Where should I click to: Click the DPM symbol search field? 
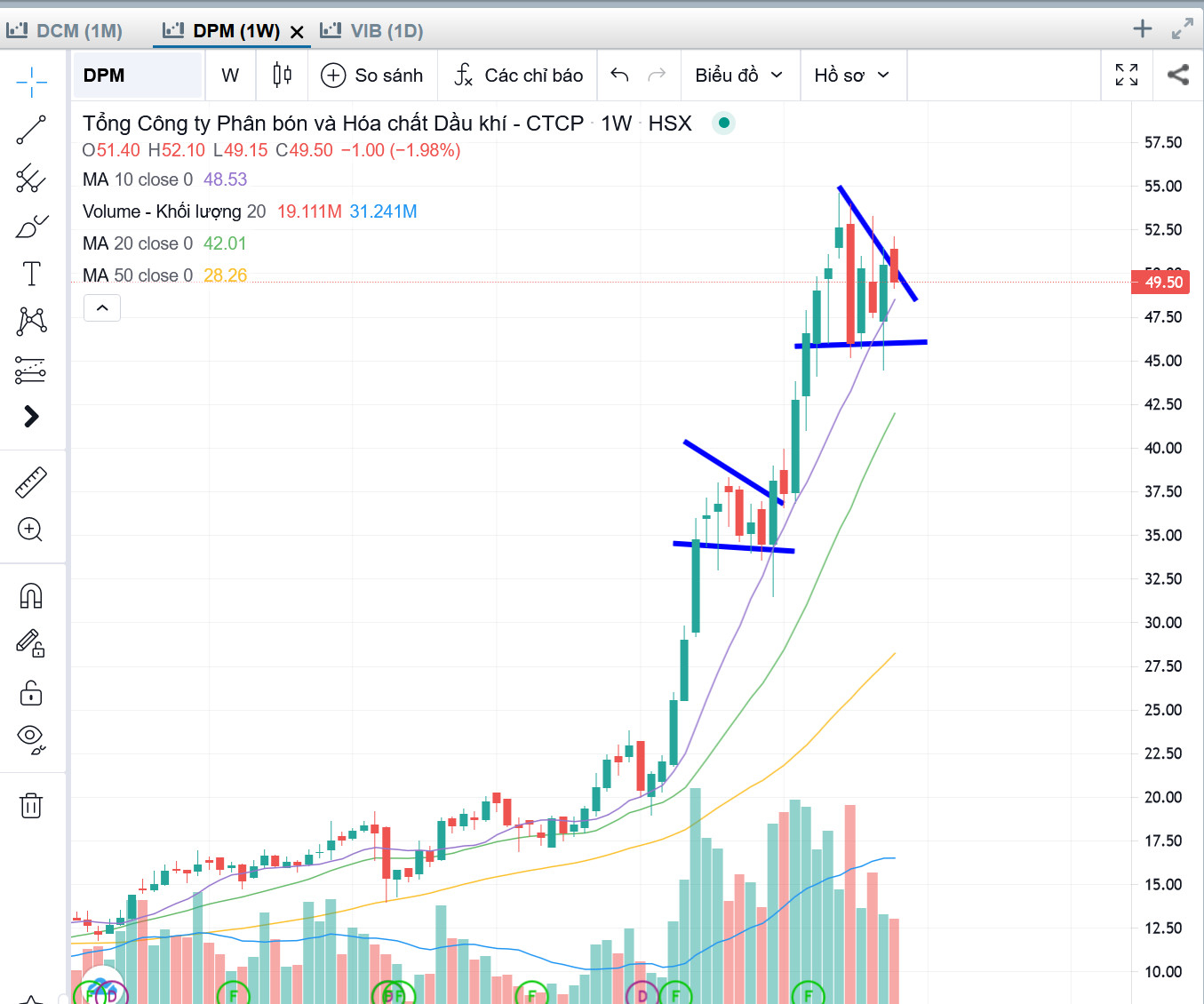138,76
